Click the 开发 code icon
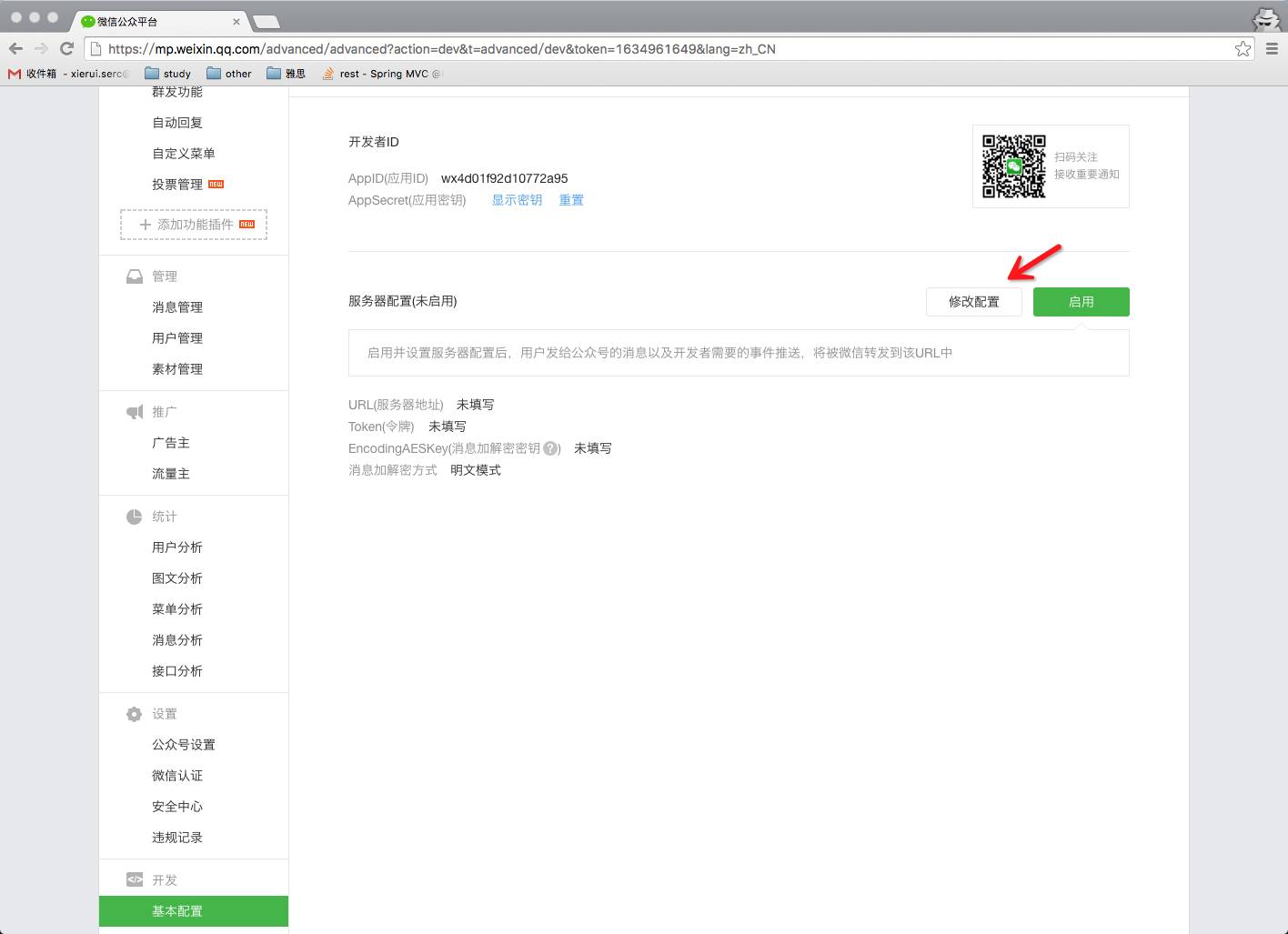The width and height of the screenshot is (1288, 934). click(x=135, y=879)
